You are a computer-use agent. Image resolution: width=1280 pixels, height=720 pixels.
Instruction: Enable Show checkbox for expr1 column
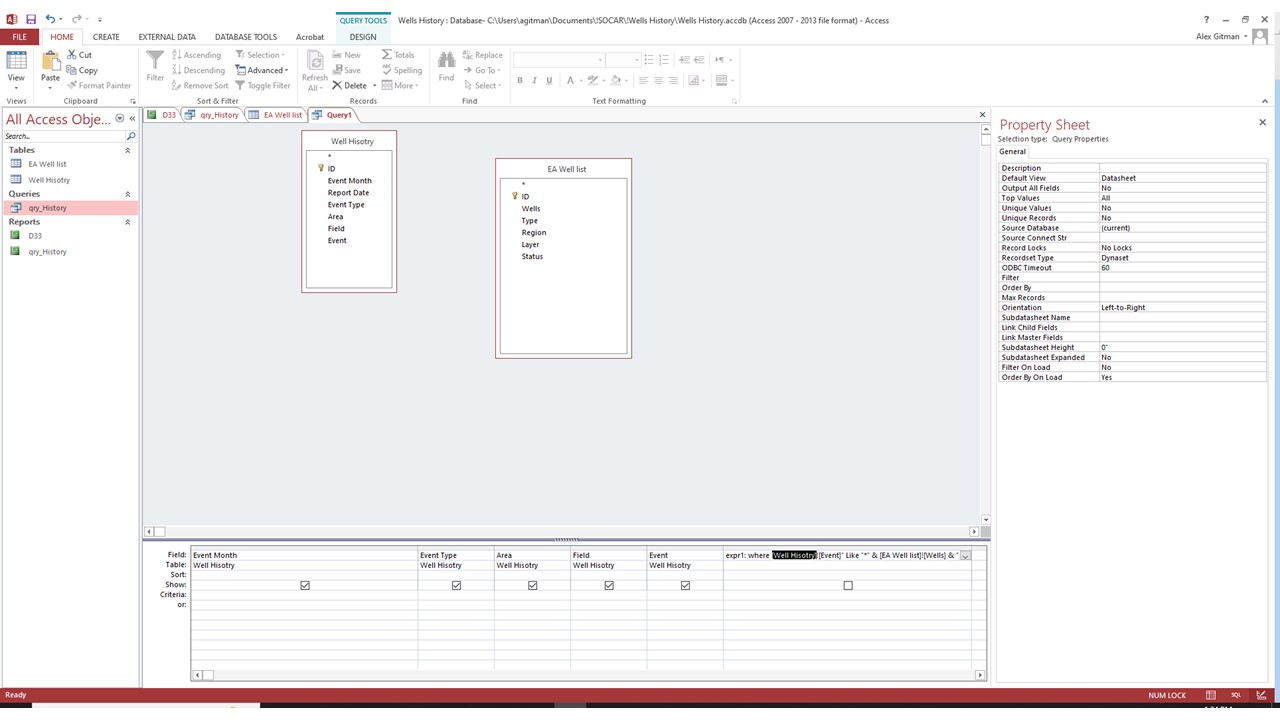pos(848,585)
